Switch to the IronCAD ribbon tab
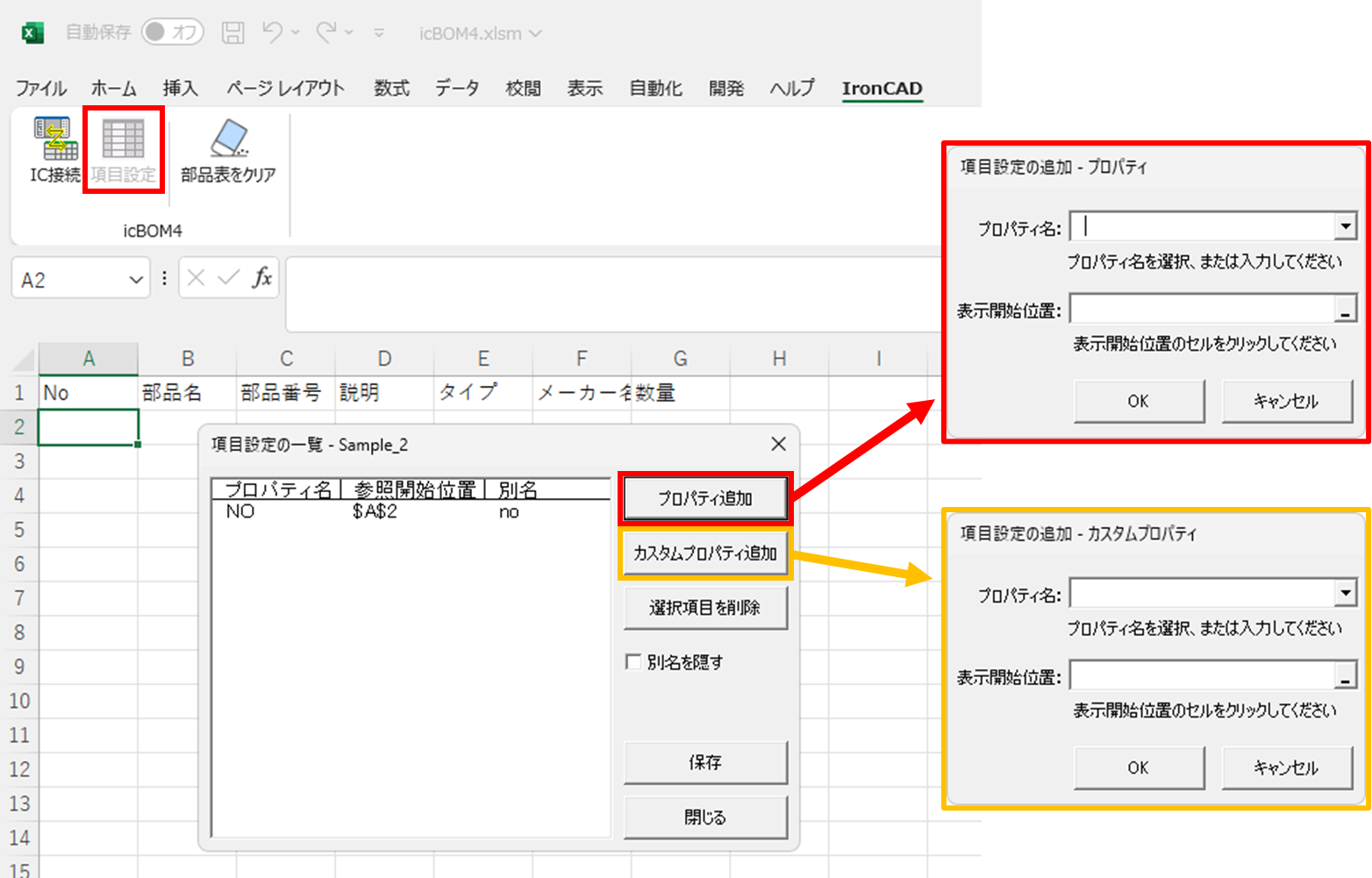This screenshot has height=878, width=1372. tap(882, 88)
